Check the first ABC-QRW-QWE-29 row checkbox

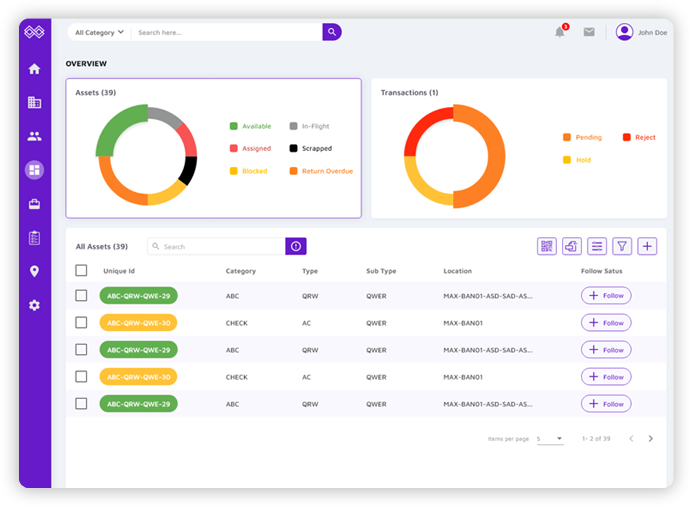(81, 295)
